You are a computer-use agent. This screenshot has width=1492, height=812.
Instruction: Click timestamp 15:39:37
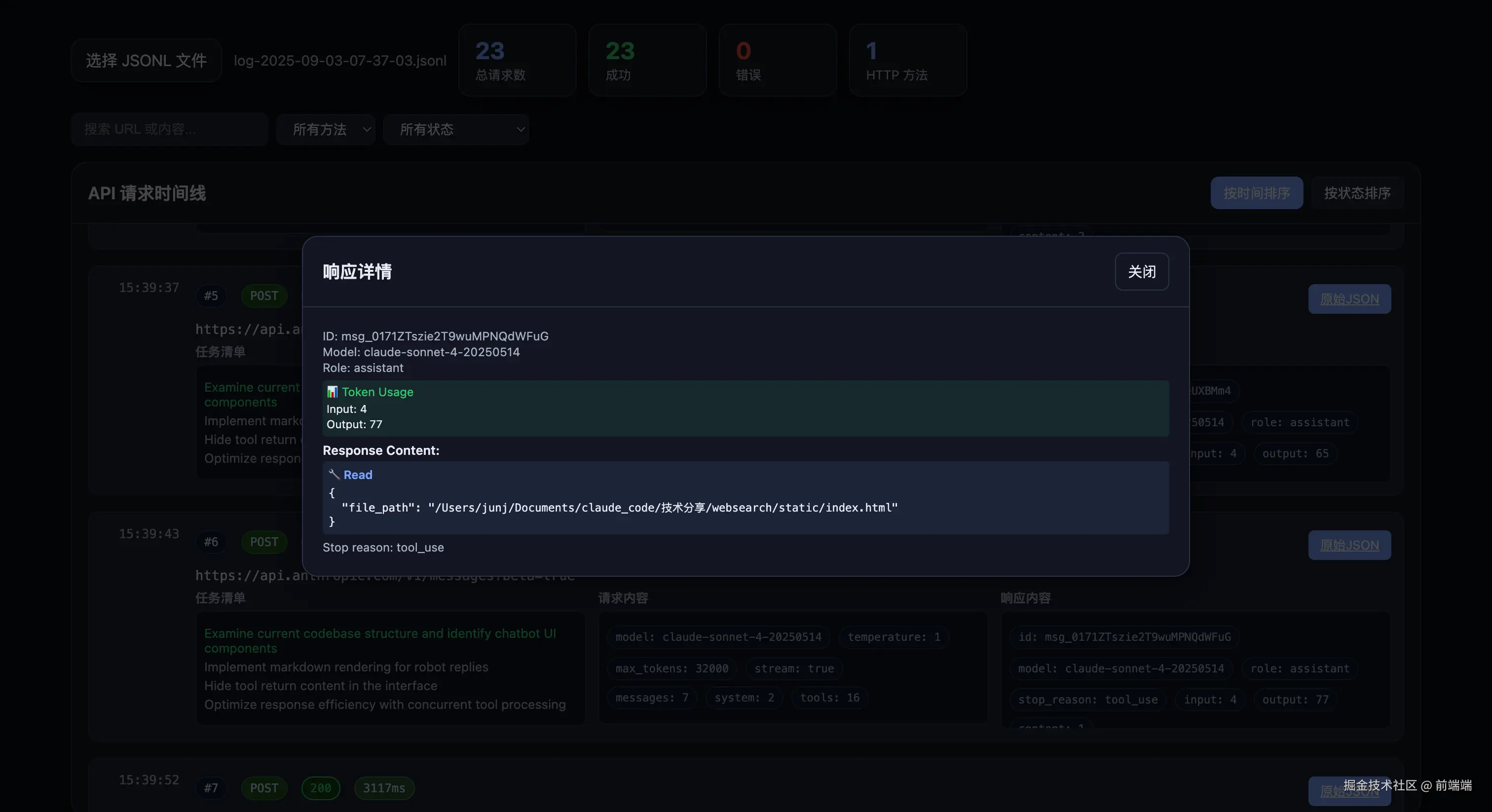[x=149, y=288]
